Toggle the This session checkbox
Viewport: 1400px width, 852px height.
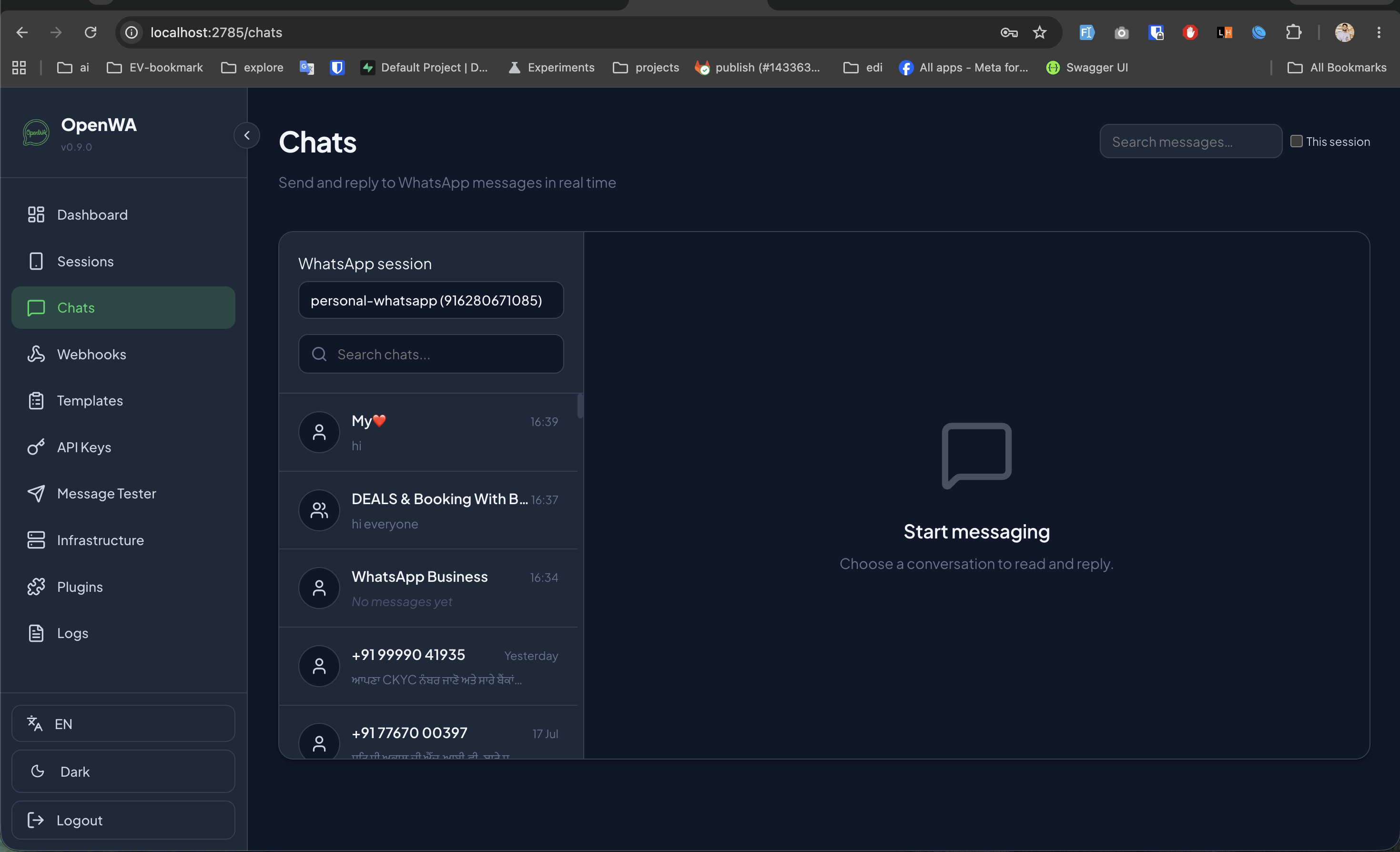click(x=1296, y=141)
